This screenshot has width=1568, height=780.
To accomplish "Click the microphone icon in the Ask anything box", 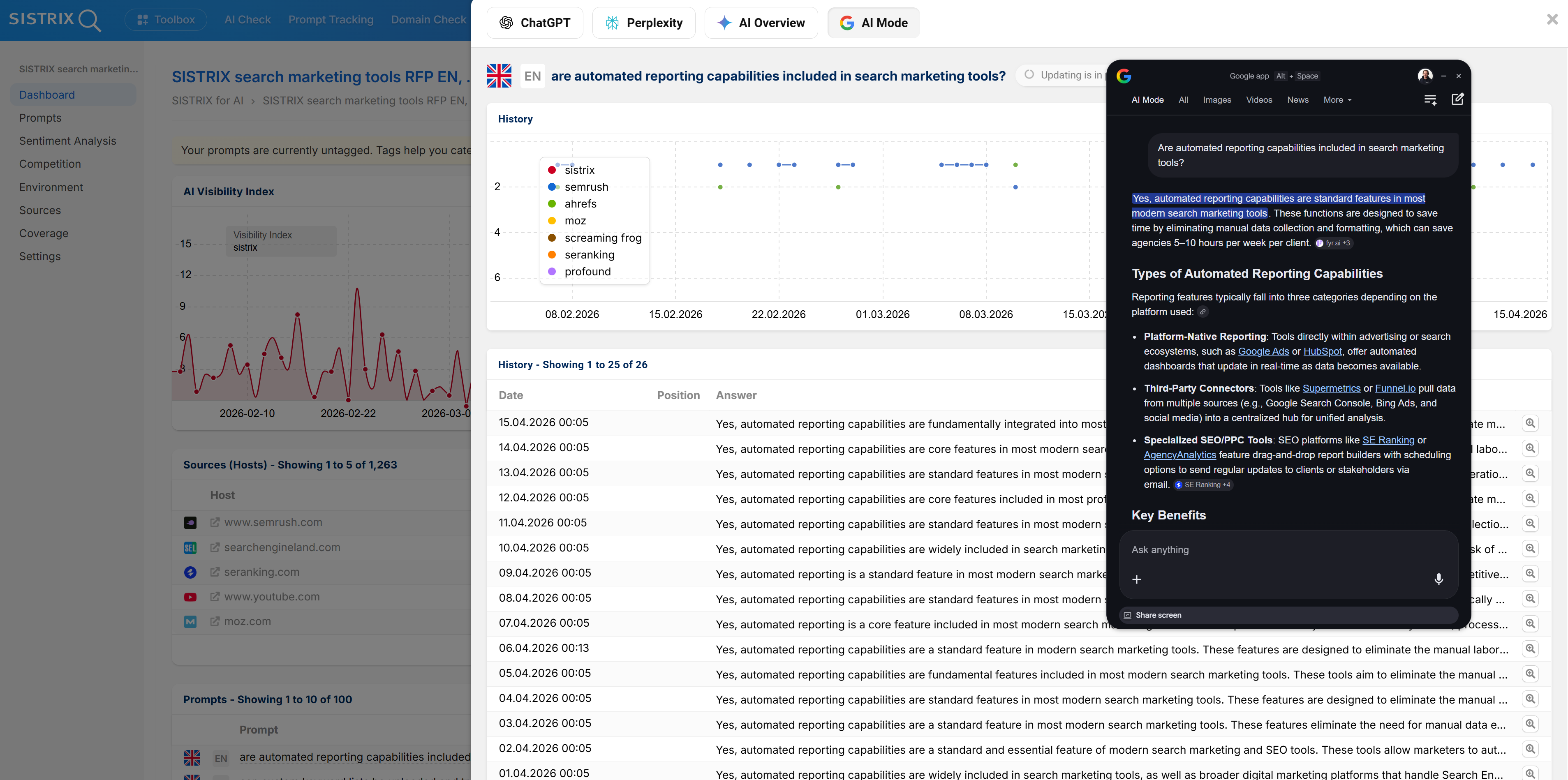I will click(x=1438, y=579).
